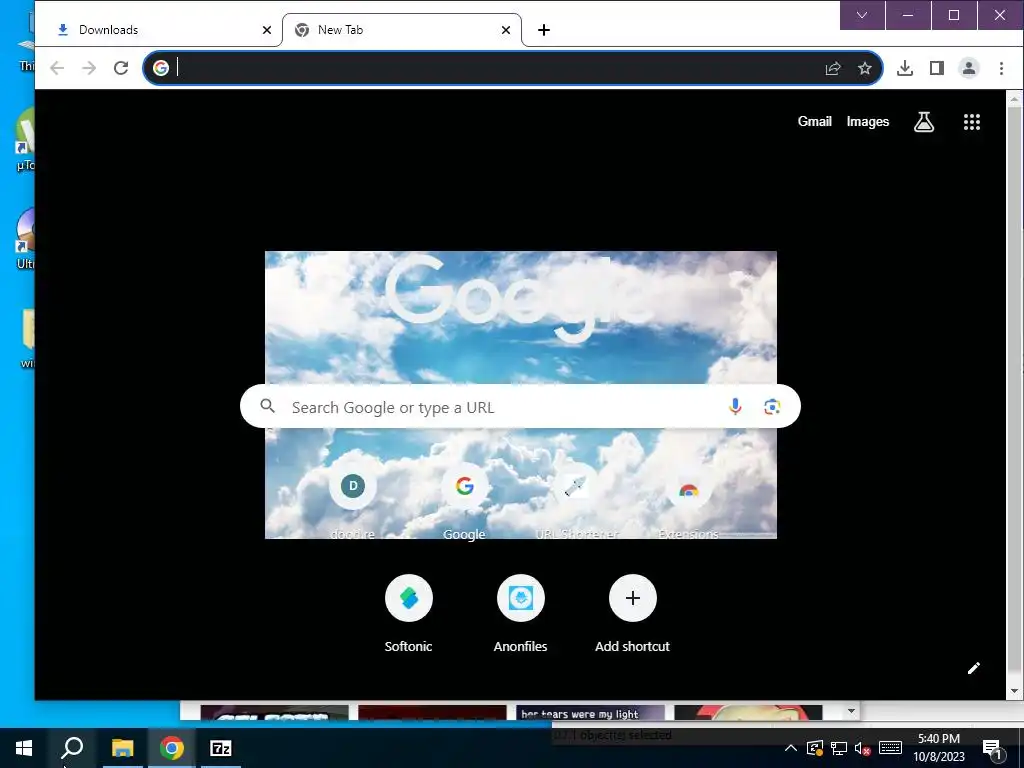1024x768 pixels.
Task: Start voice search with microphone icon
Action: 735,406
